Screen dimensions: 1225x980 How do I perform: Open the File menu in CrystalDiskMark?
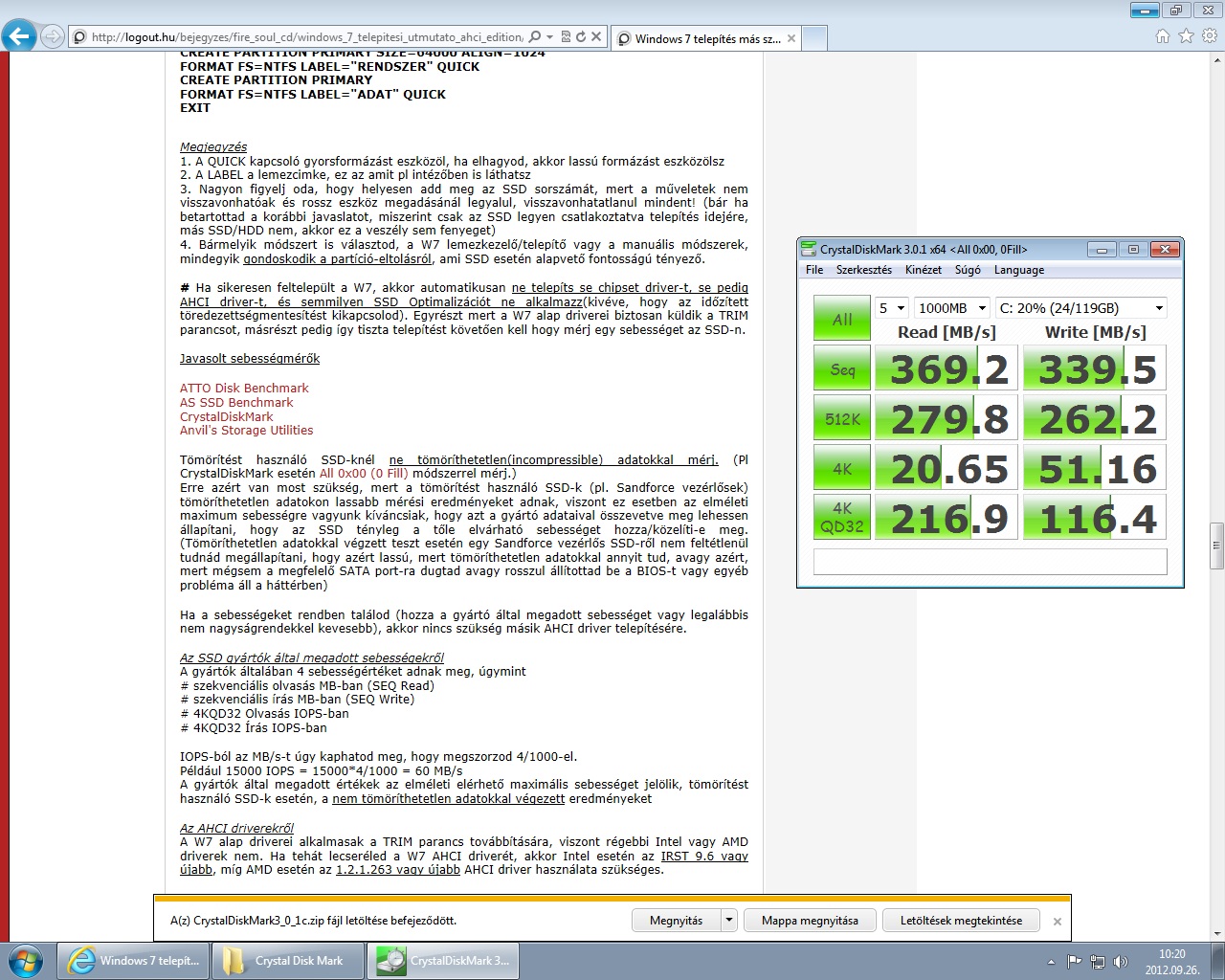(x=814, y=270)
